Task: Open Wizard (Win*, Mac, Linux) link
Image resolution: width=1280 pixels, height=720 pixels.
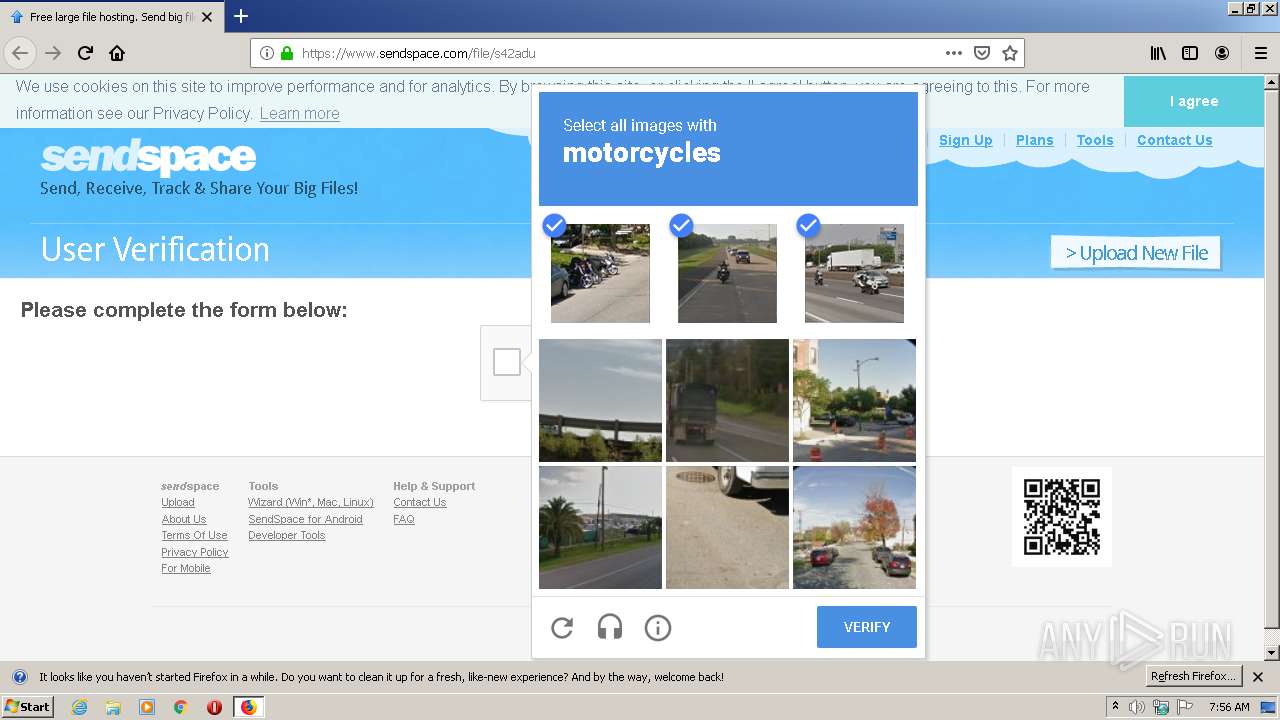Action: click(311, 502)
